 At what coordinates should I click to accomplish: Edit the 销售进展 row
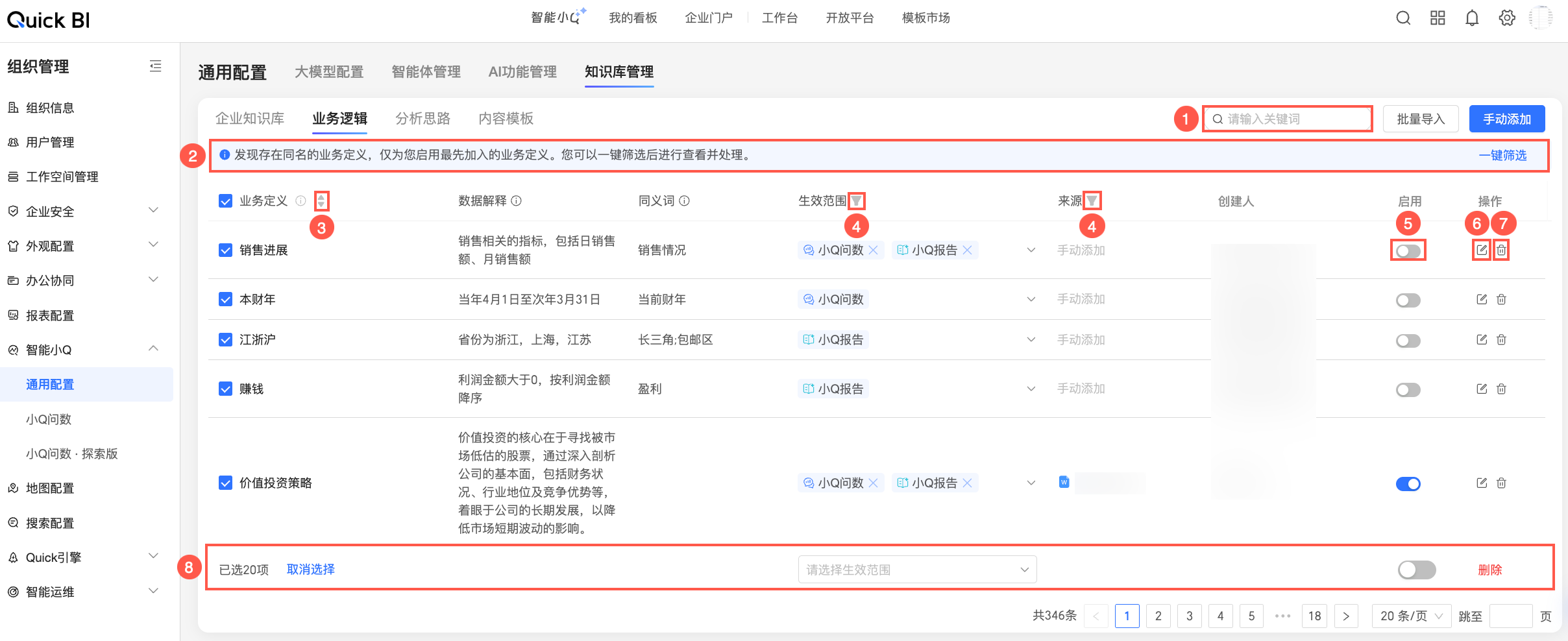coord(1482,250)
